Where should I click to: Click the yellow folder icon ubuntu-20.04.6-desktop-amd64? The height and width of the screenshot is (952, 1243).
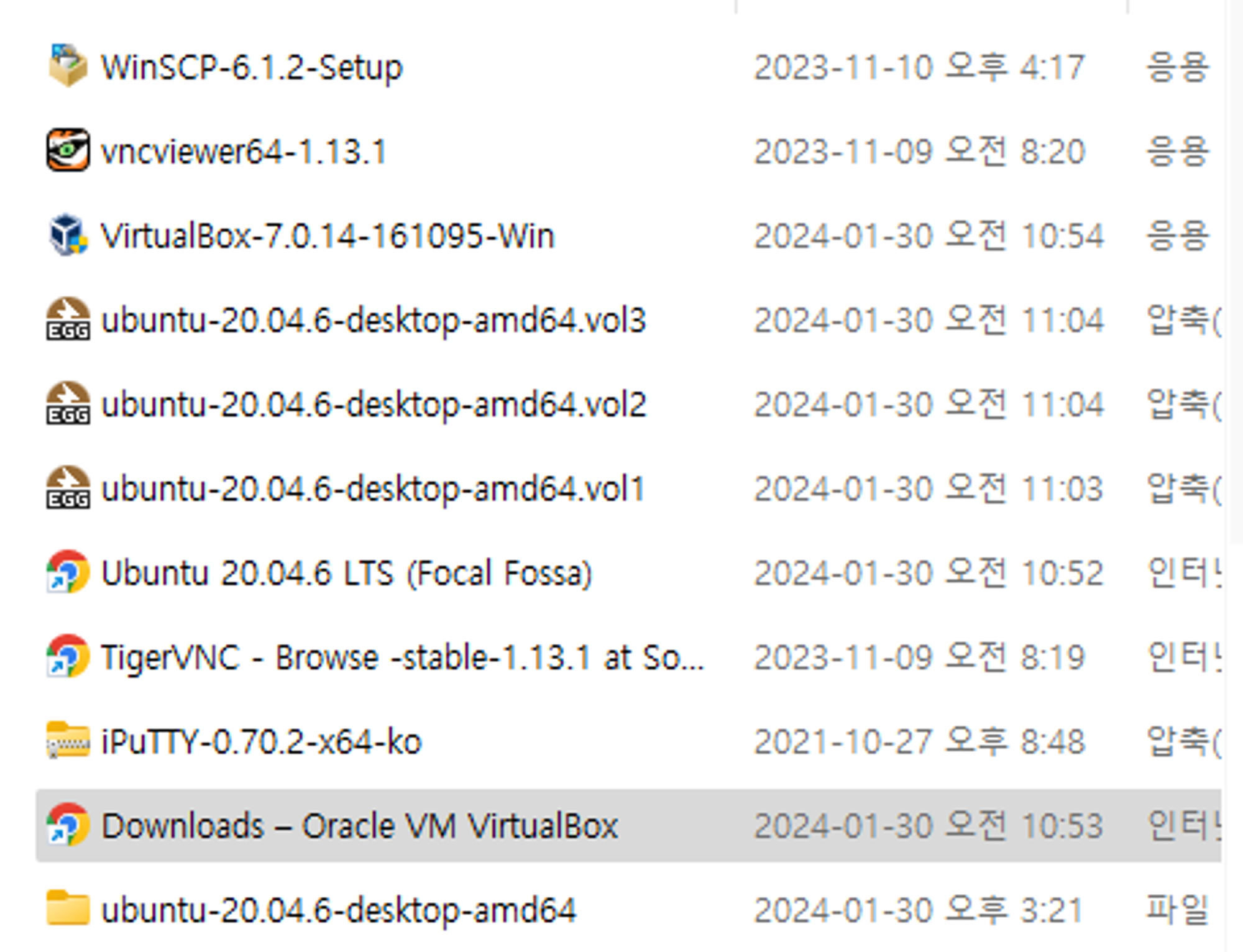click(x=68, y=908)
